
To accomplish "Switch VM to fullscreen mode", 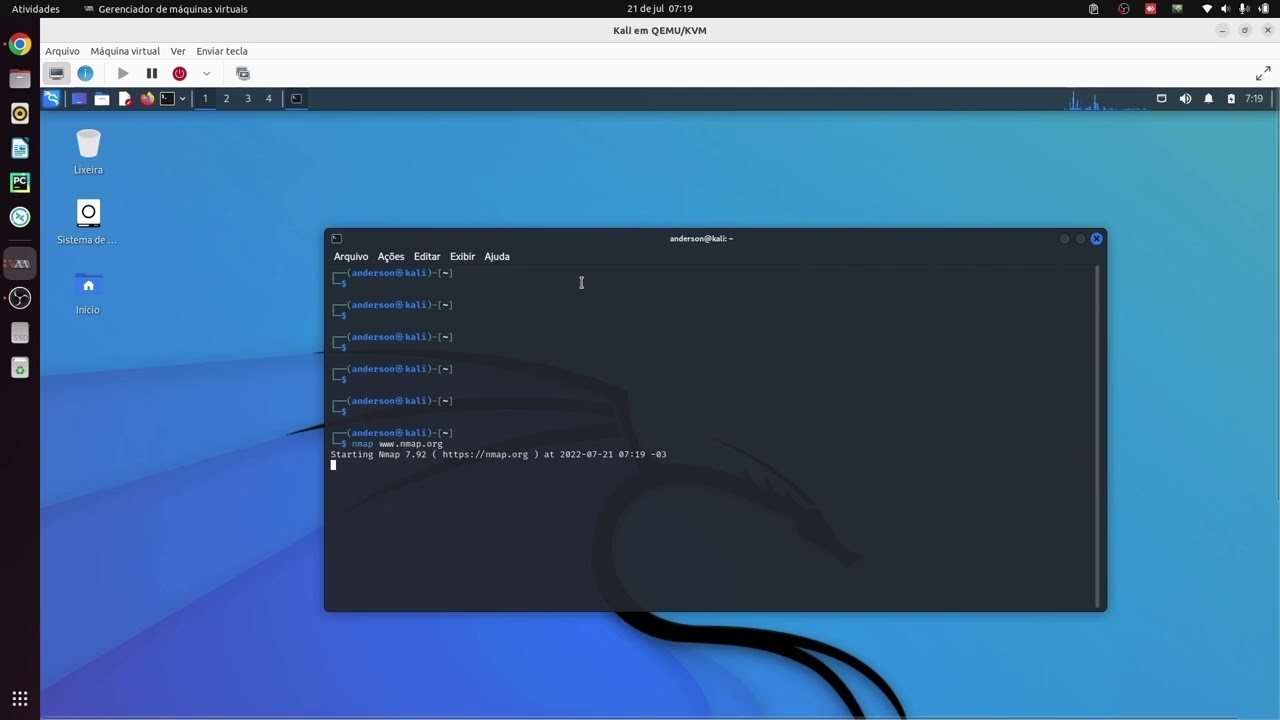I will [1263, 73].
